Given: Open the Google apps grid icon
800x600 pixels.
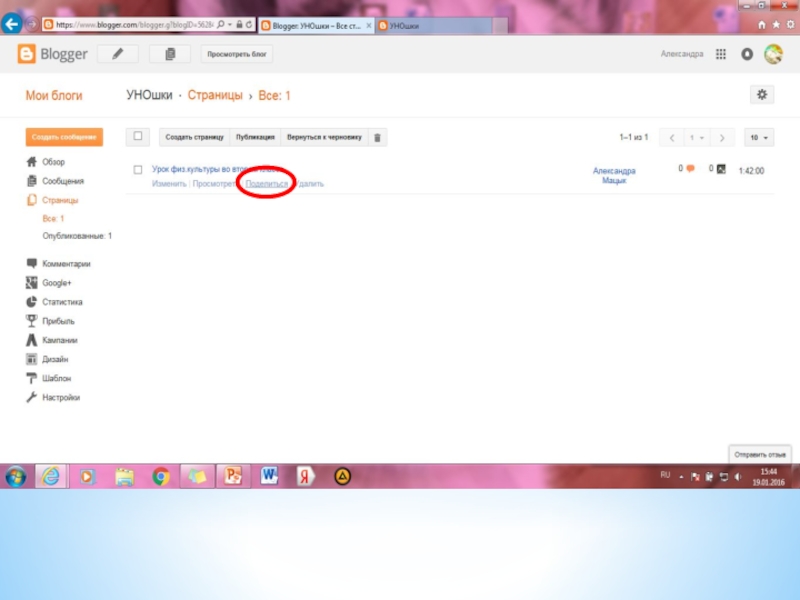Looking at the screenshot, I should tap(720, 54).
